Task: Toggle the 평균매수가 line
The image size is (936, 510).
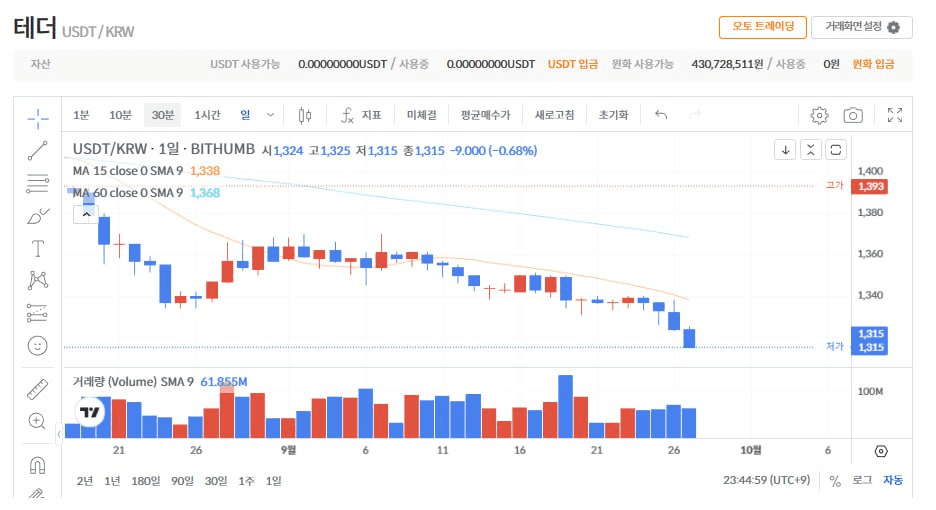Action: (485, 115)
